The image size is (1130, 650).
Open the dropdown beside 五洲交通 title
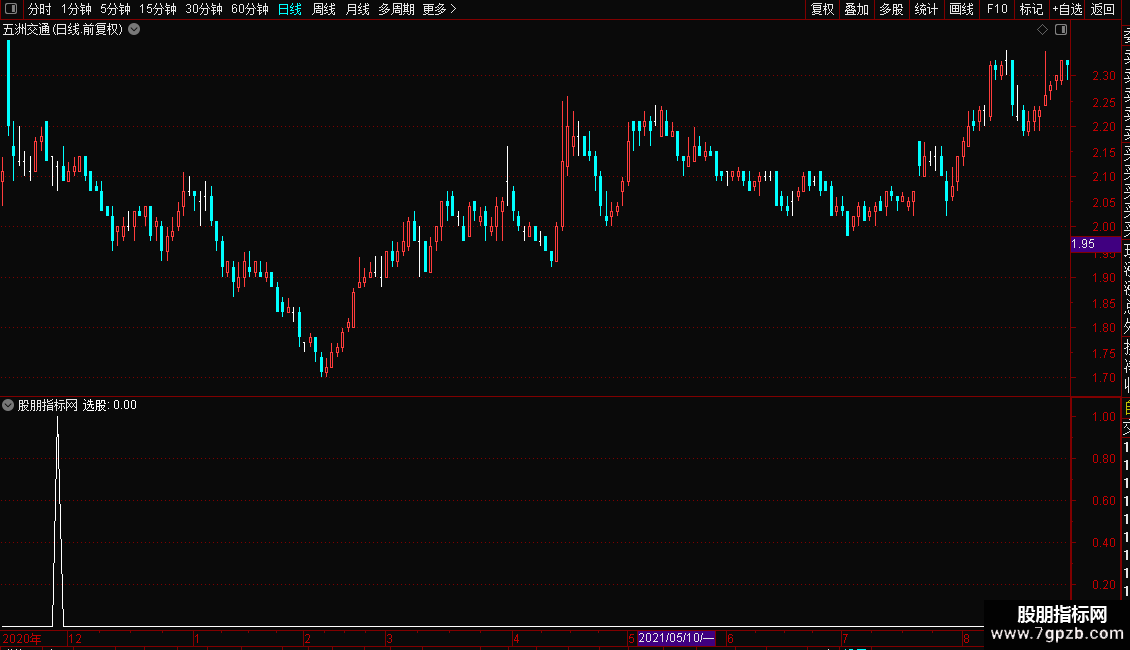134,30
